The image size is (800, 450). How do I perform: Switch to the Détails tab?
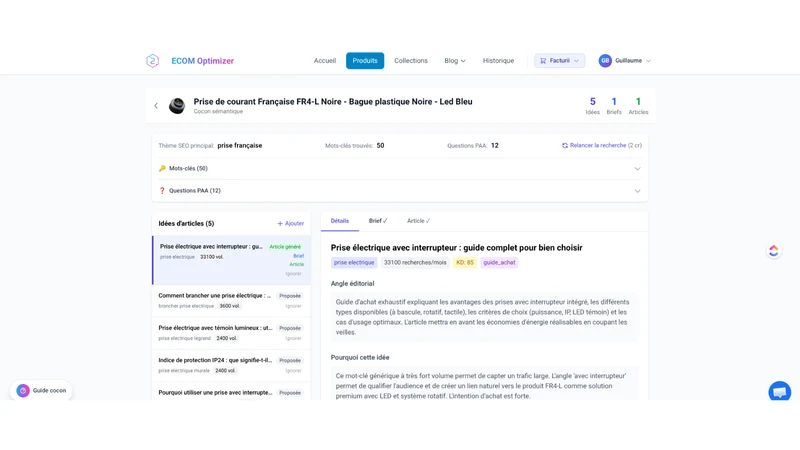[x=340, y=221]
